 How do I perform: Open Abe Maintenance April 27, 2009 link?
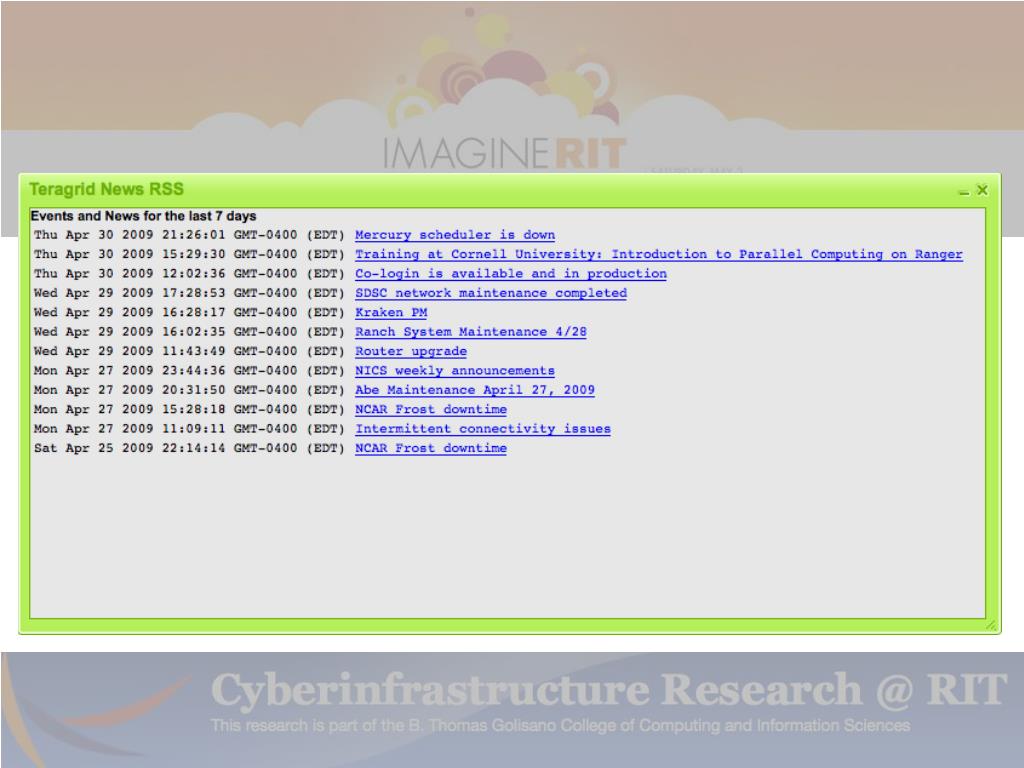475,391
